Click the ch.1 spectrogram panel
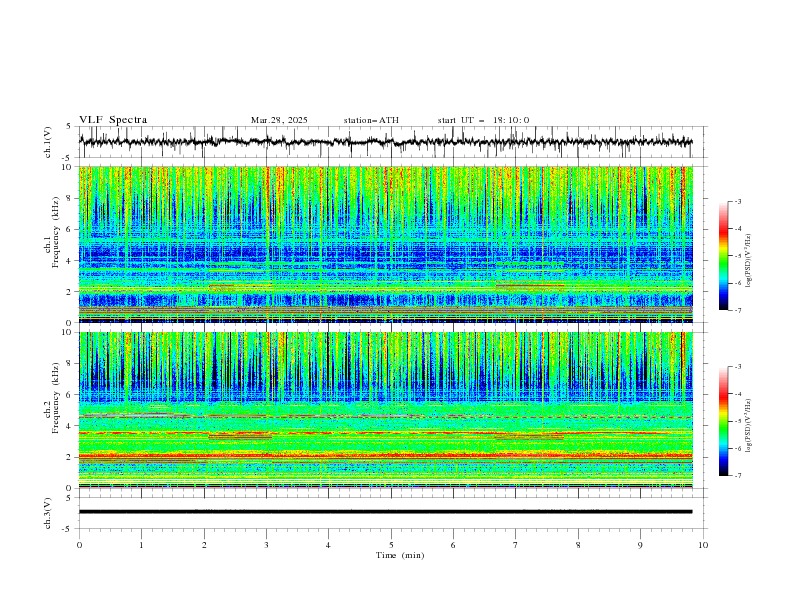The width and height of the screenshot is (792, 612). 386,244
